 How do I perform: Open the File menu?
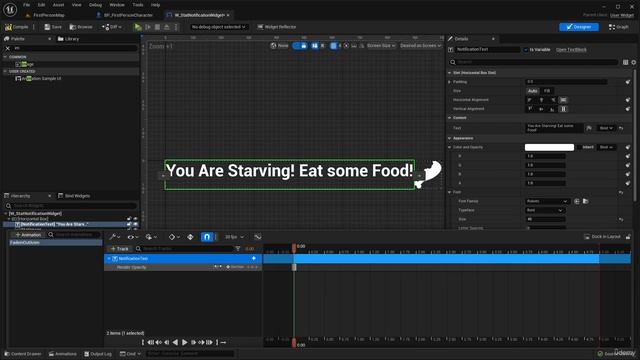click(x=27, y=5)
